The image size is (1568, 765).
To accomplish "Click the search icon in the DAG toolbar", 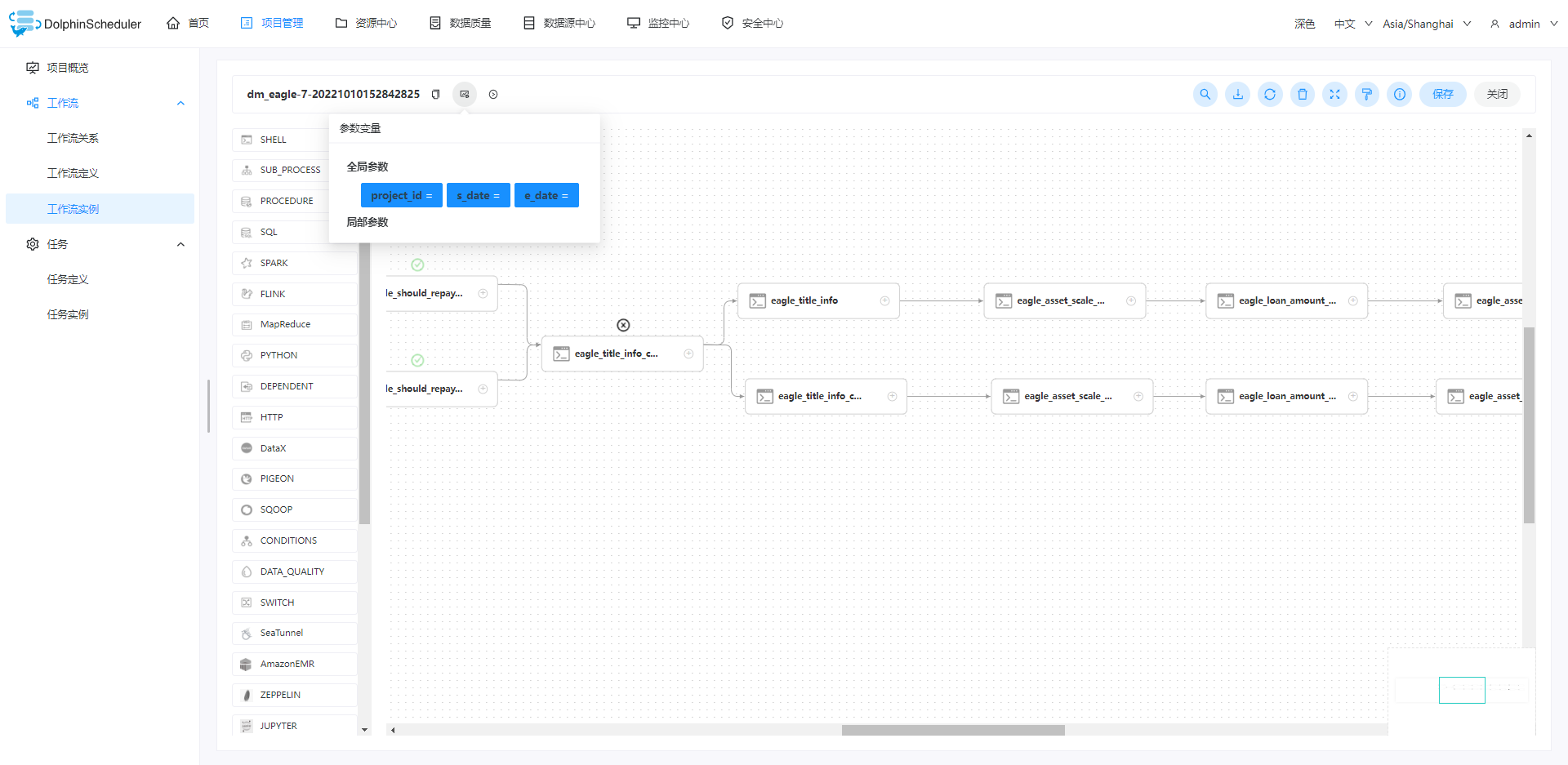I will click(x=1205, y=94).
